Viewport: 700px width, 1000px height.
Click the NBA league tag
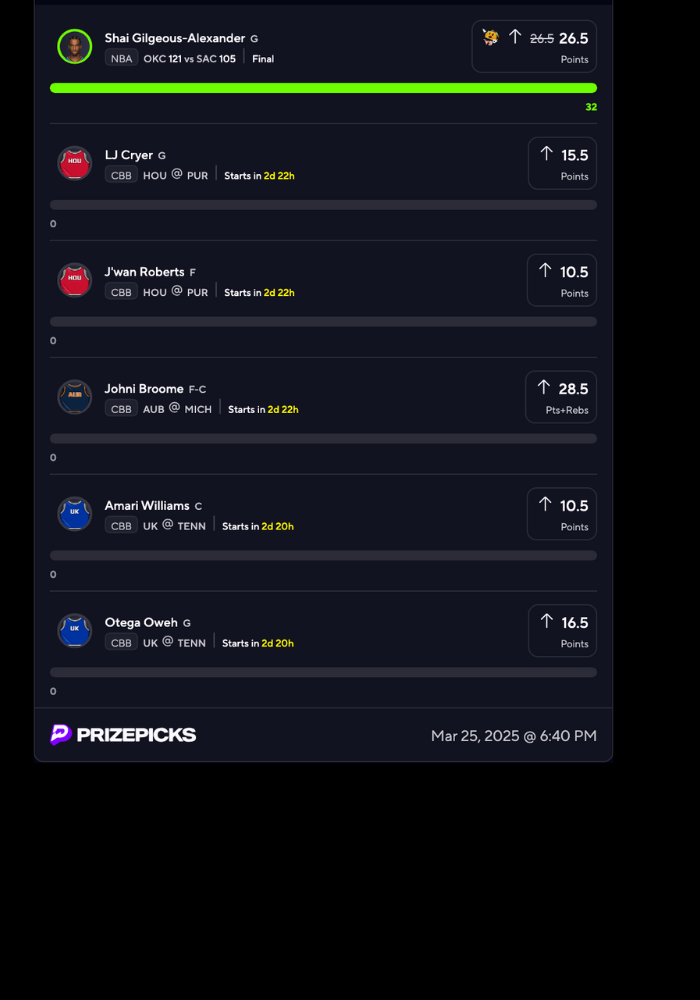pyautogui.click(x=121, y=59)
